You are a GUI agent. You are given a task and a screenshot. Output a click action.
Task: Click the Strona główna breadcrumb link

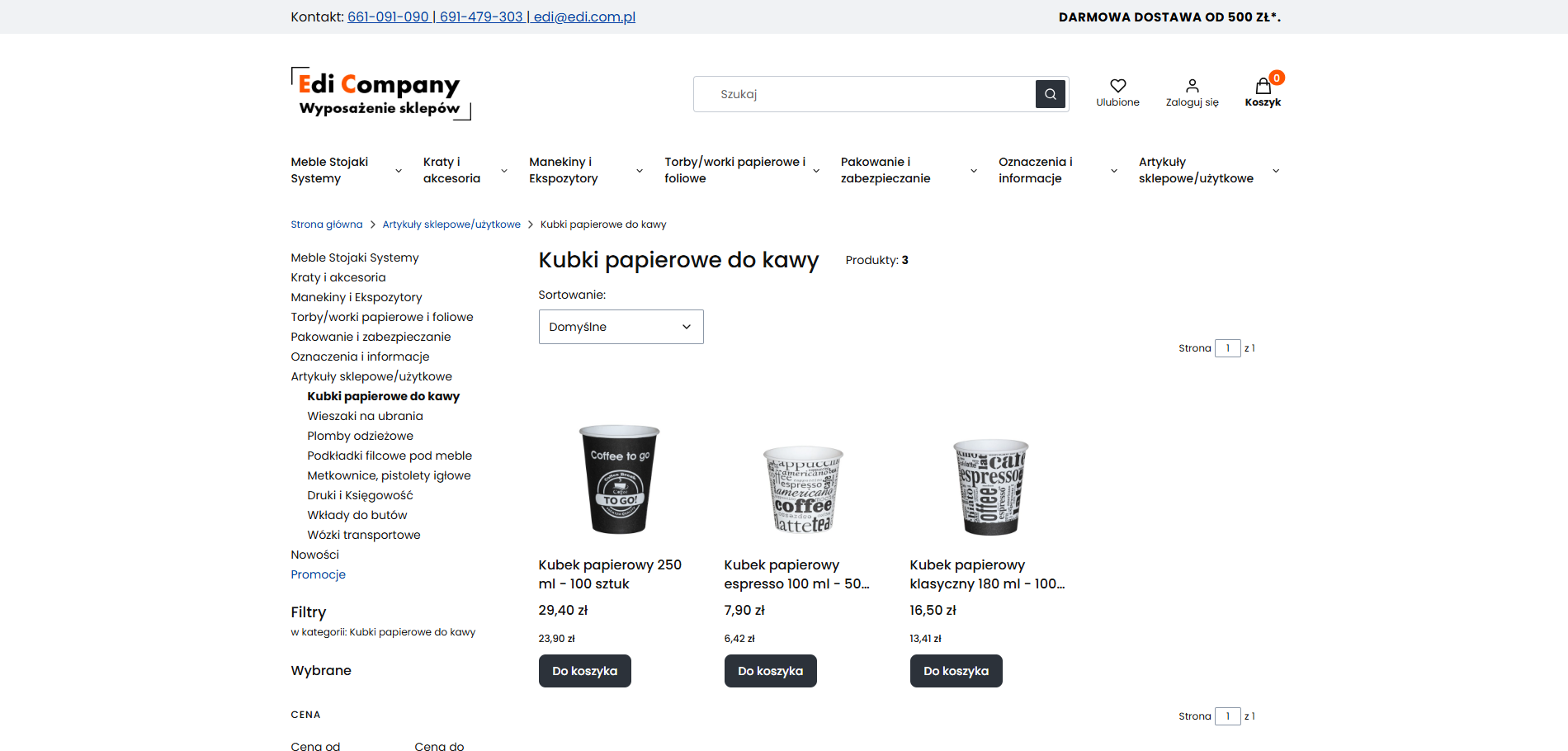[x=326, y=224]
